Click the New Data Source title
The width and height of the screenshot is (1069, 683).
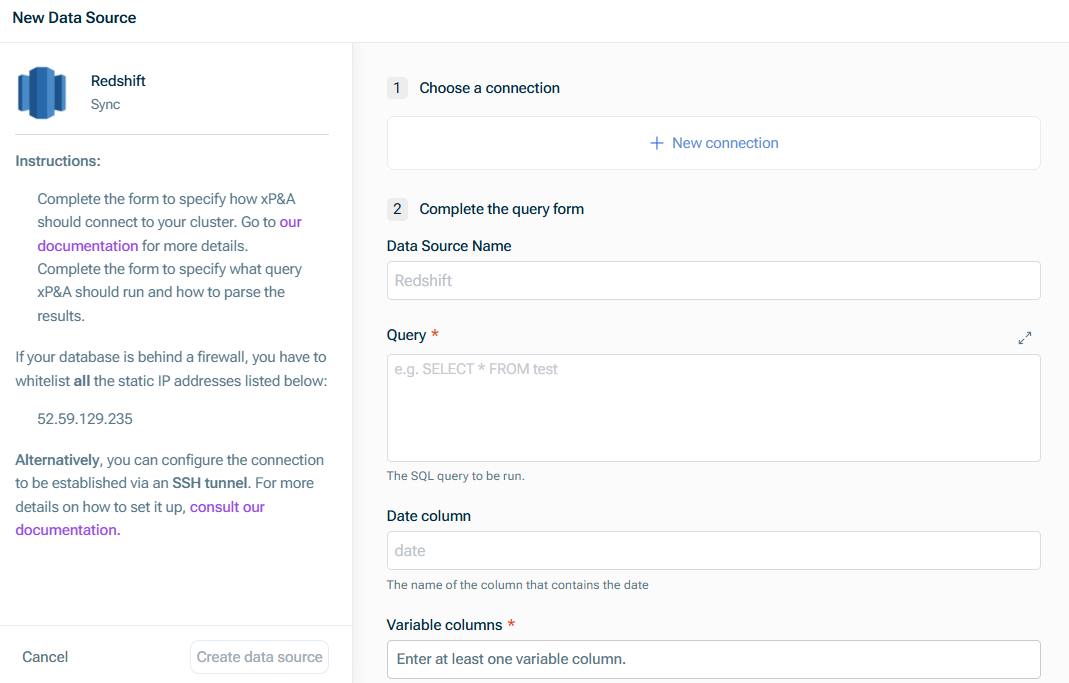[74, 18]
